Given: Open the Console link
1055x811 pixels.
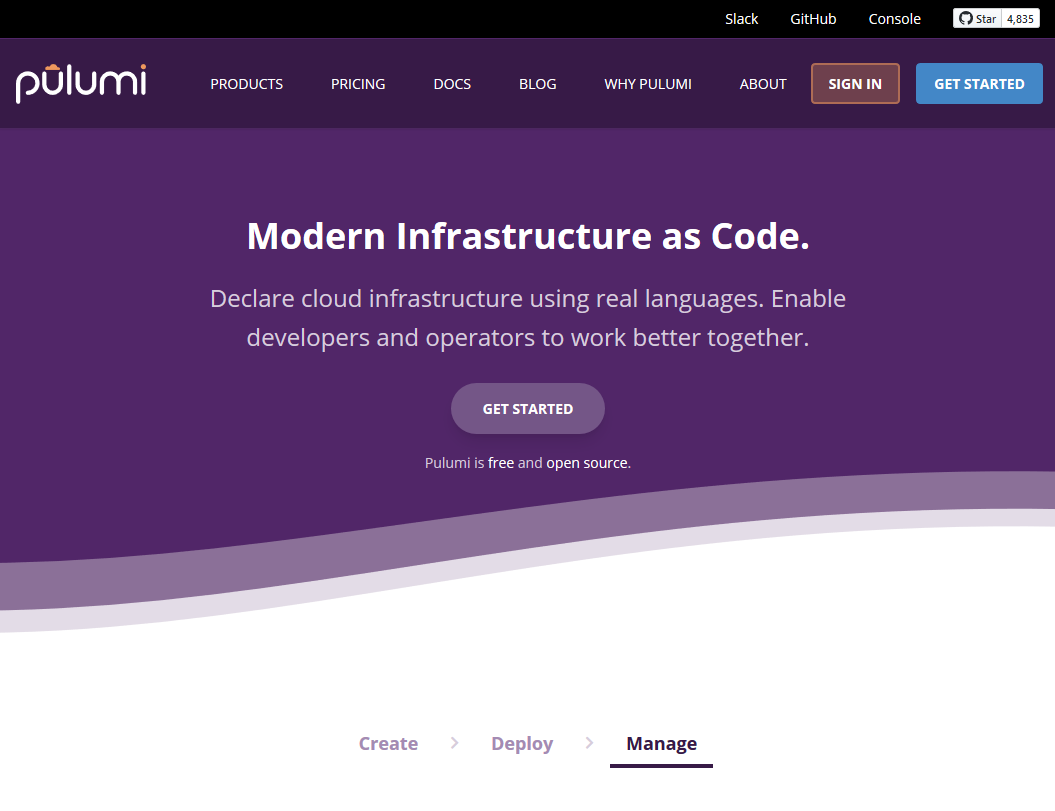Looking at the screenshot, I should [894, 19].
